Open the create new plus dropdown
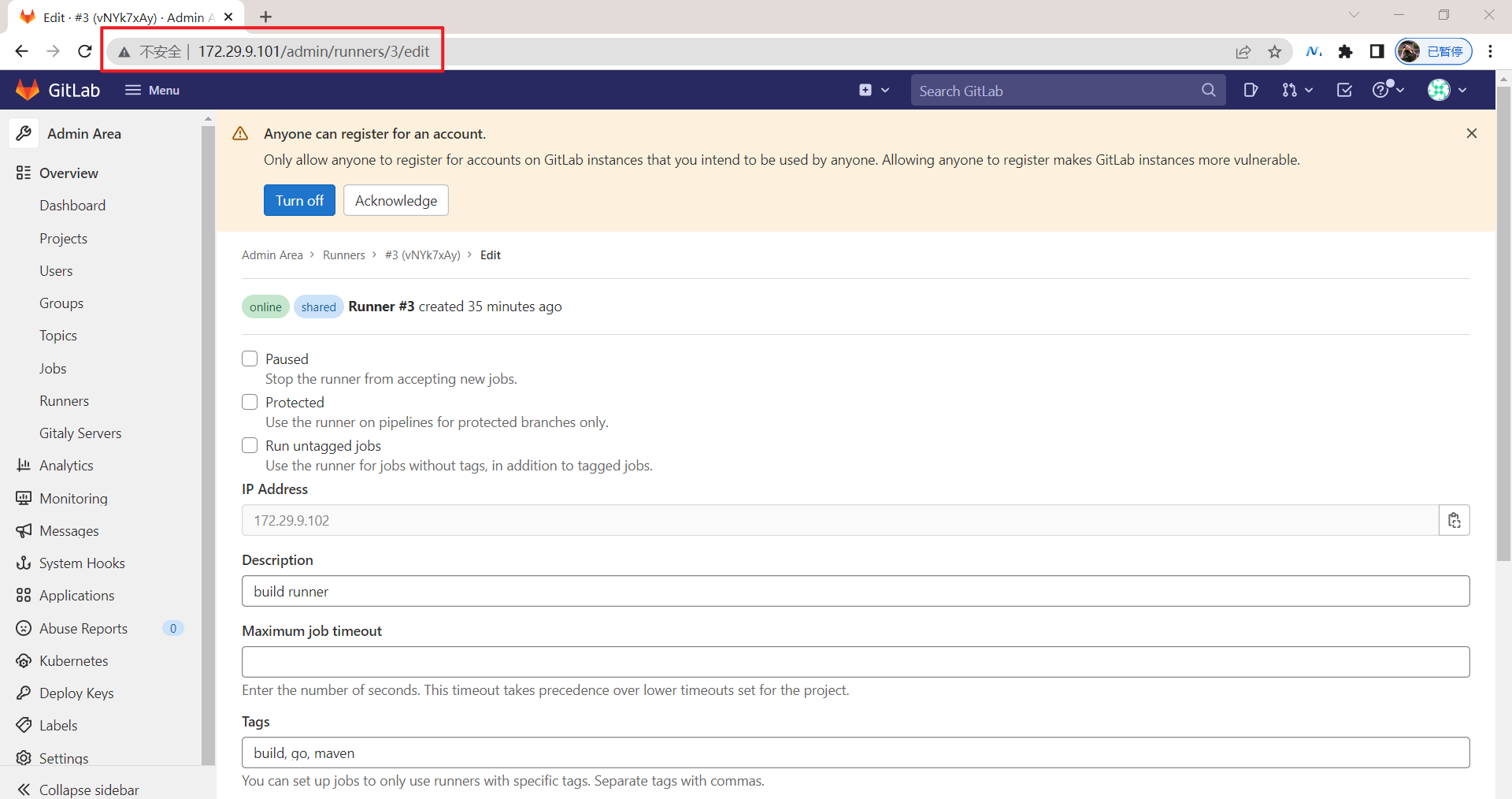Viewport: 1512px width, 799px height. [x=874, y=90]
